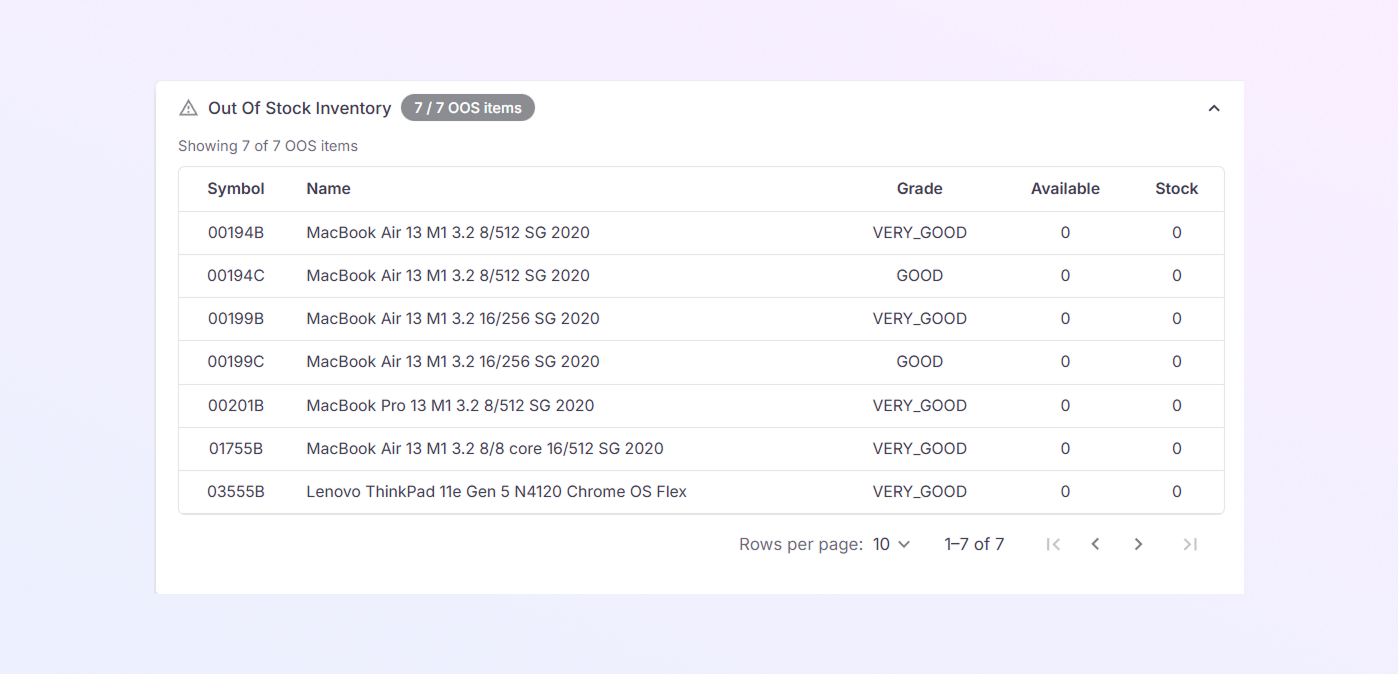This screenshot has width=1398, height=674.
Task: Click the Showing 7 of 7 OOS items text
Action: click(268, 146)
